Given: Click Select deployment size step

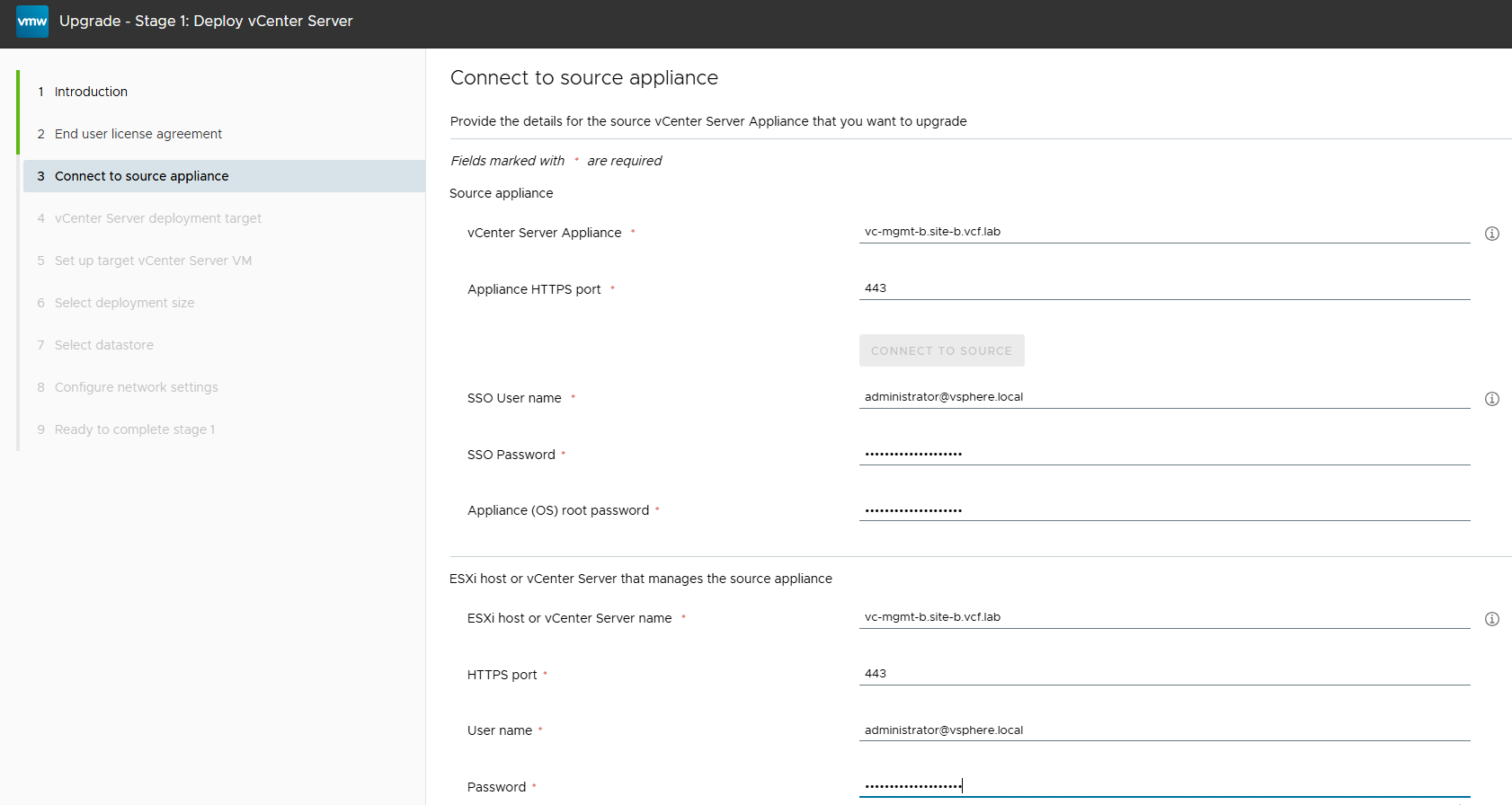Looking at the screenshot, I should [x=124, y=303].
